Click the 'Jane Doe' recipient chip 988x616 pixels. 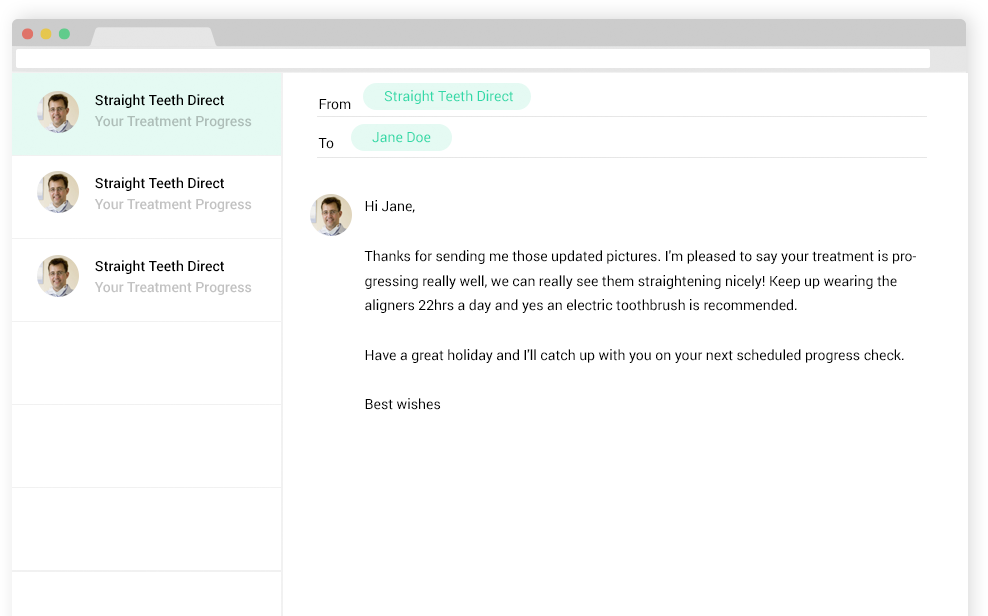point(401,137)
